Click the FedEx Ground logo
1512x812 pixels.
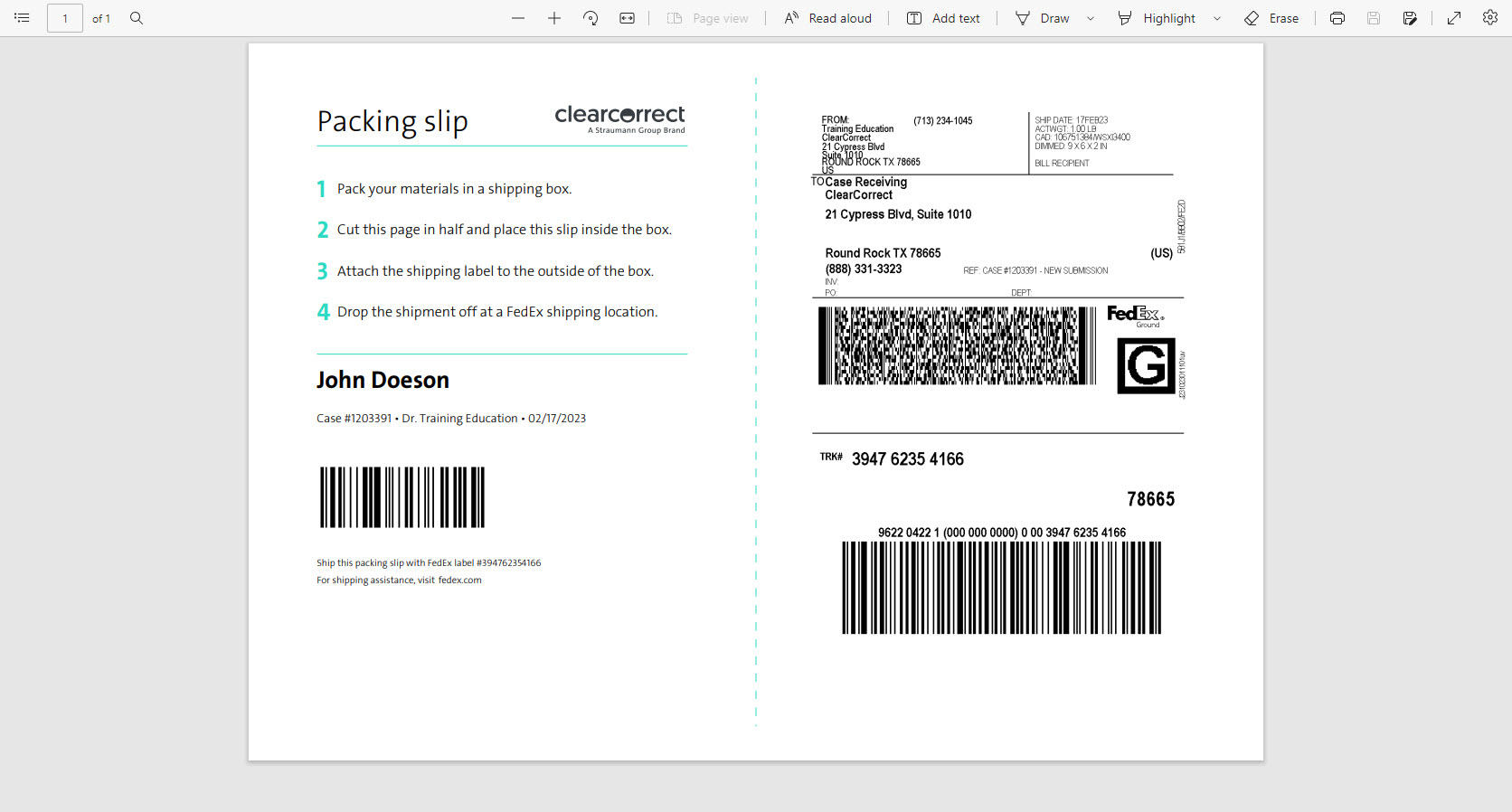pos(1136,316)
